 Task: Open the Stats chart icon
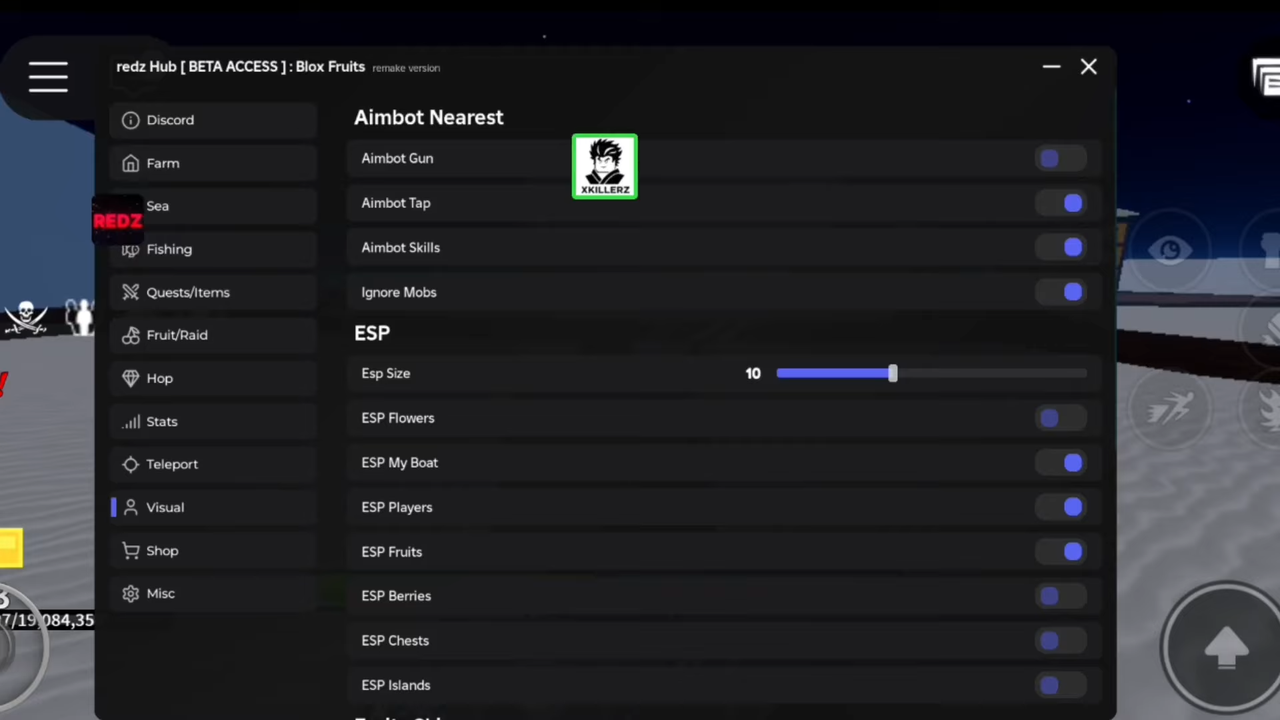point(130,421)
